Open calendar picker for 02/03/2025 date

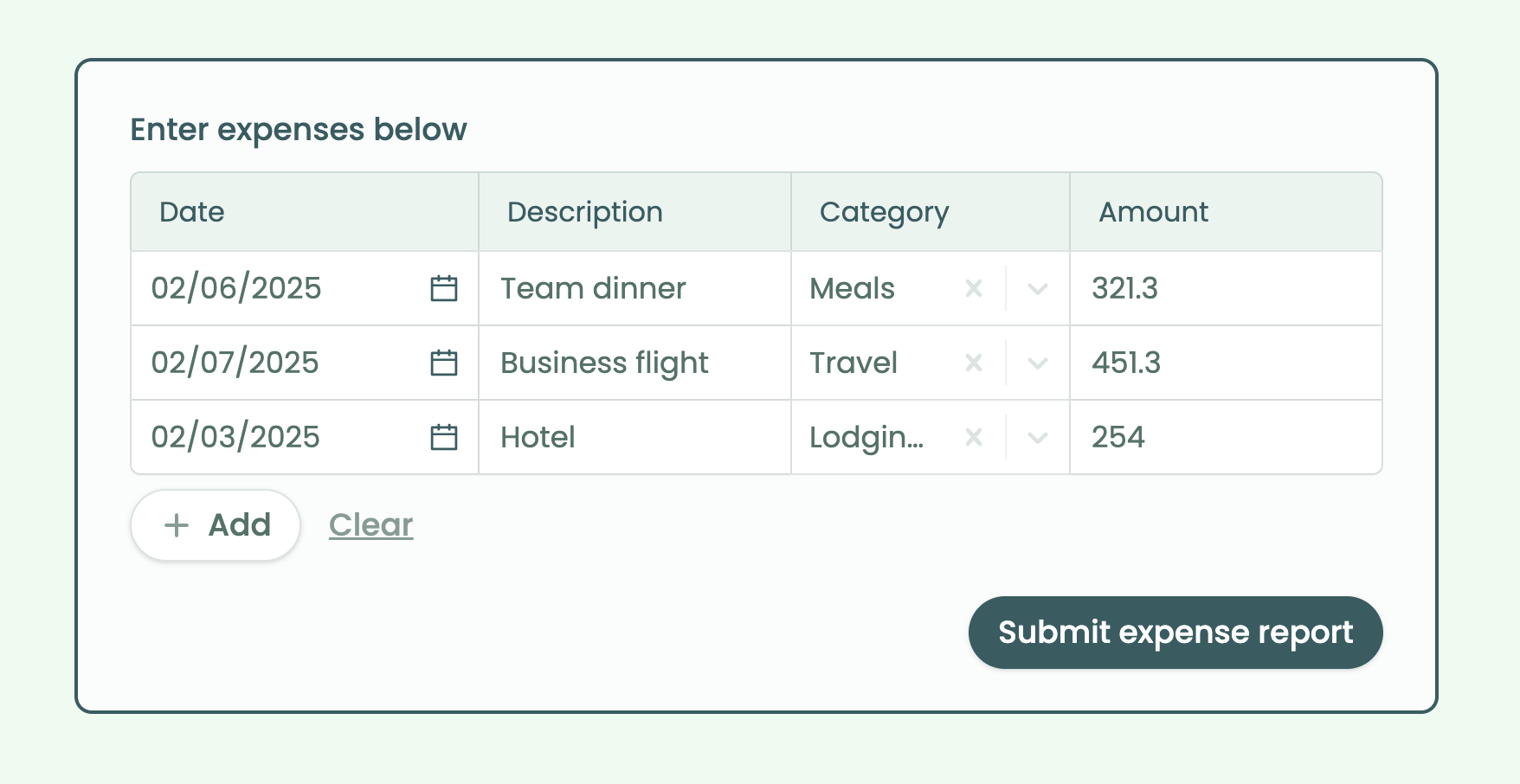pyautogui.click(x=444, y=437)
